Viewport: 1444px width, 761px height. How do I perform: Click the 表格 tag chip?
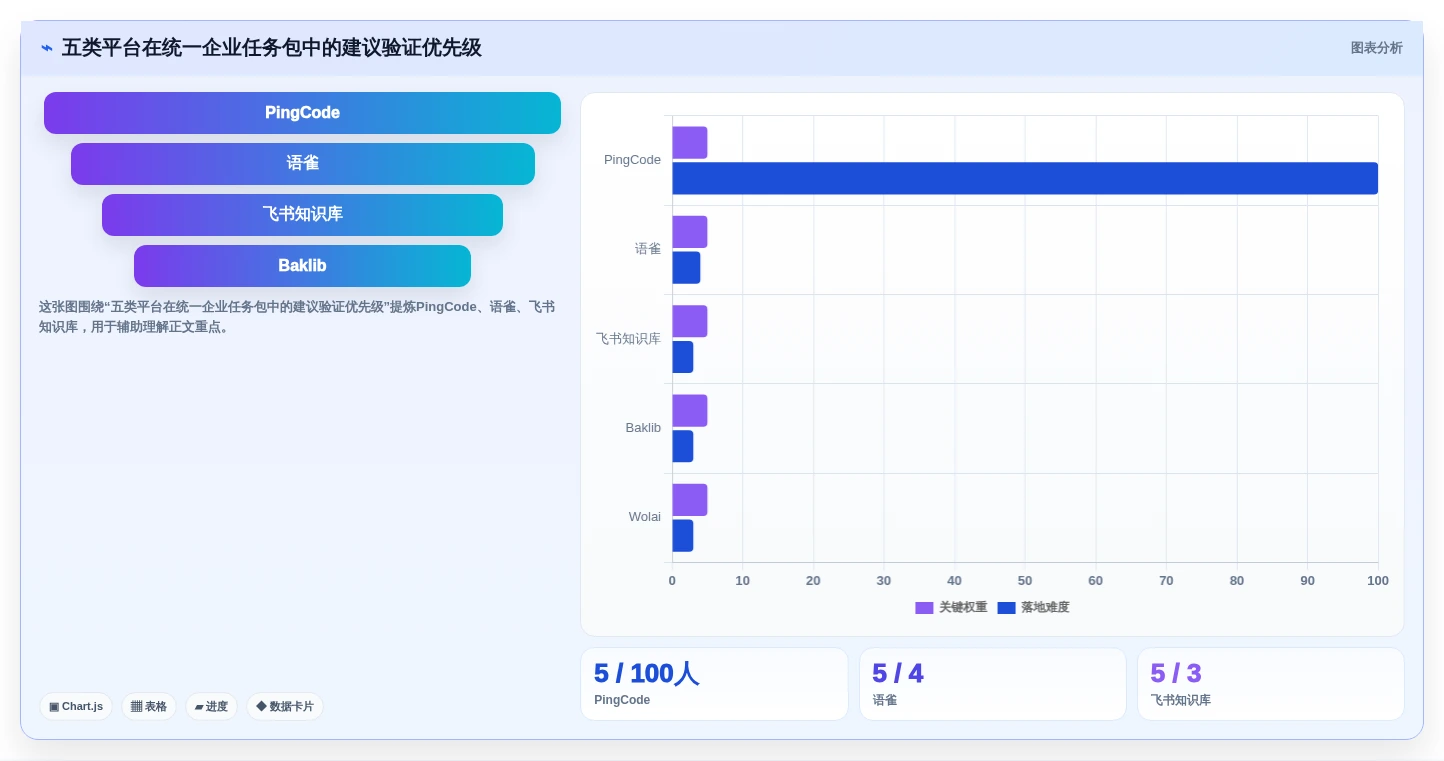coord(149,706)
